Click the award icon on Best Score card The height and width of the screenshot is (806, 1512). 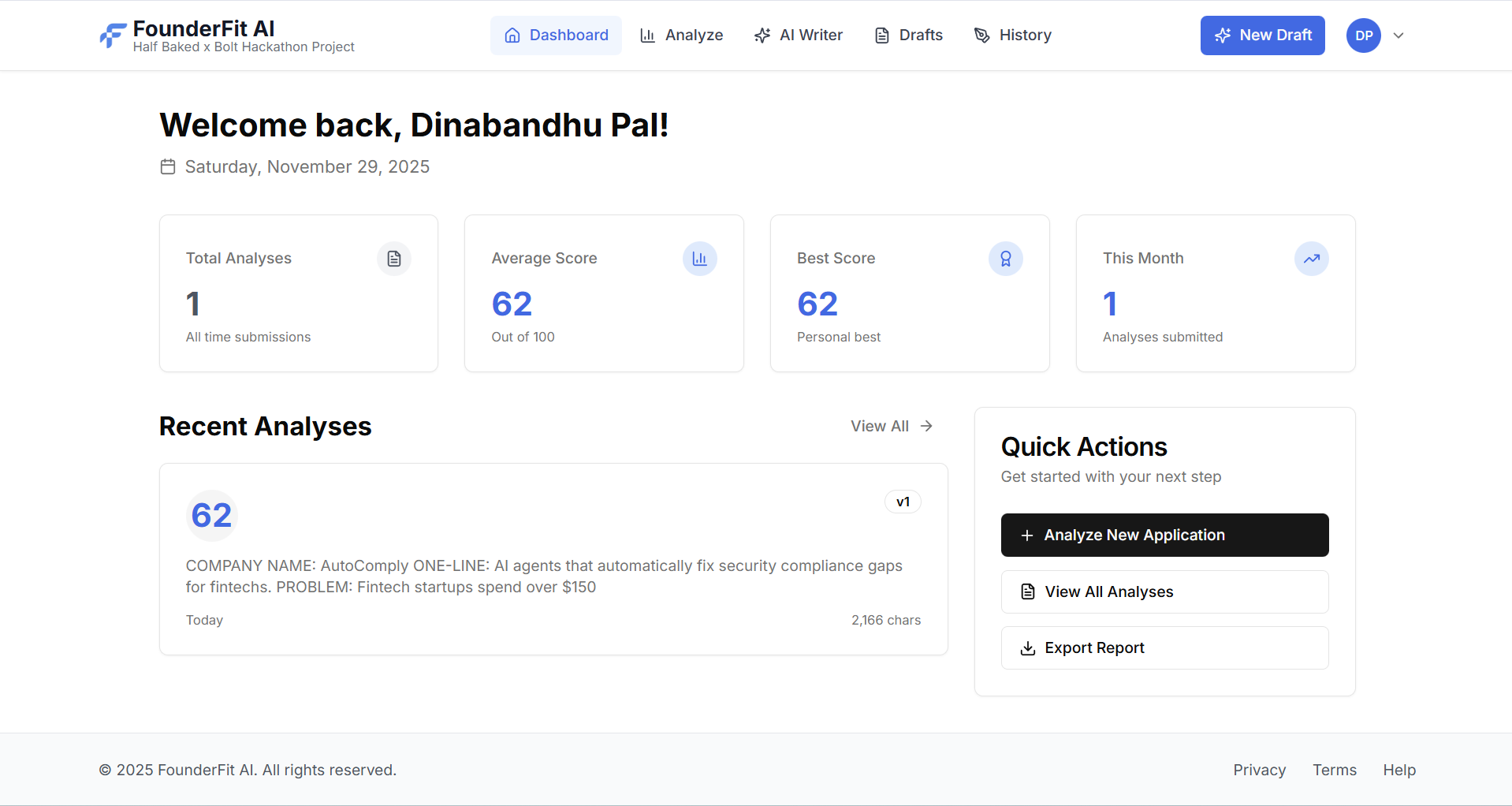(1005, 258)
